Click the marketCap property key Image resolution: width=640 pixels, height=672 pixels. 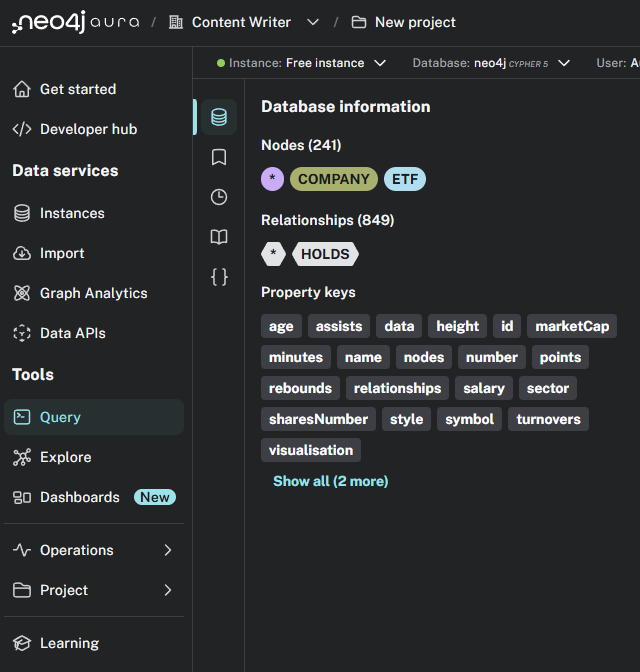(x=572, y=326)
